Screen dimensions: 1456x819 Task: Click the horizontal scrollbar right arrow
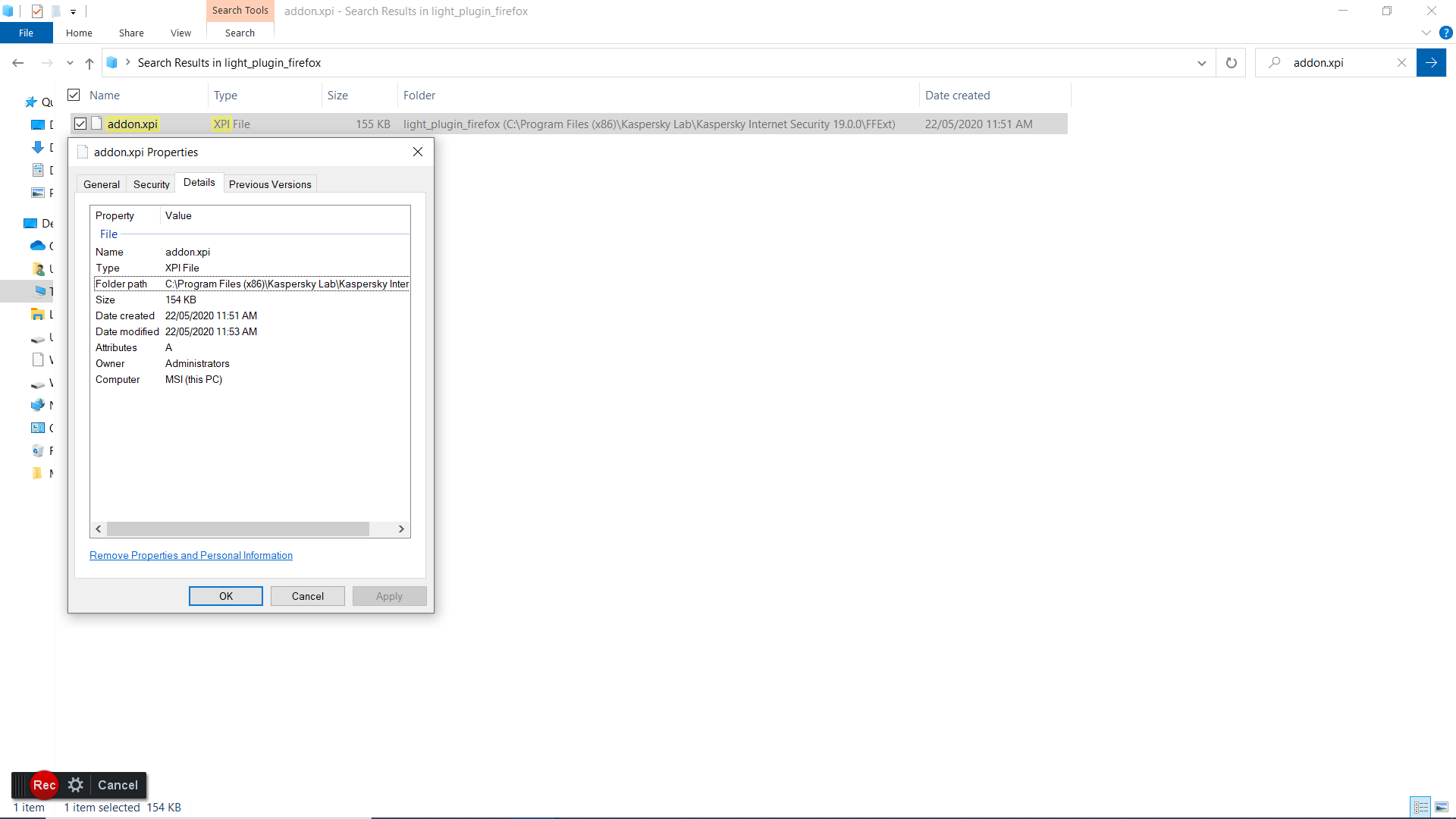click(x=401, y=529)
